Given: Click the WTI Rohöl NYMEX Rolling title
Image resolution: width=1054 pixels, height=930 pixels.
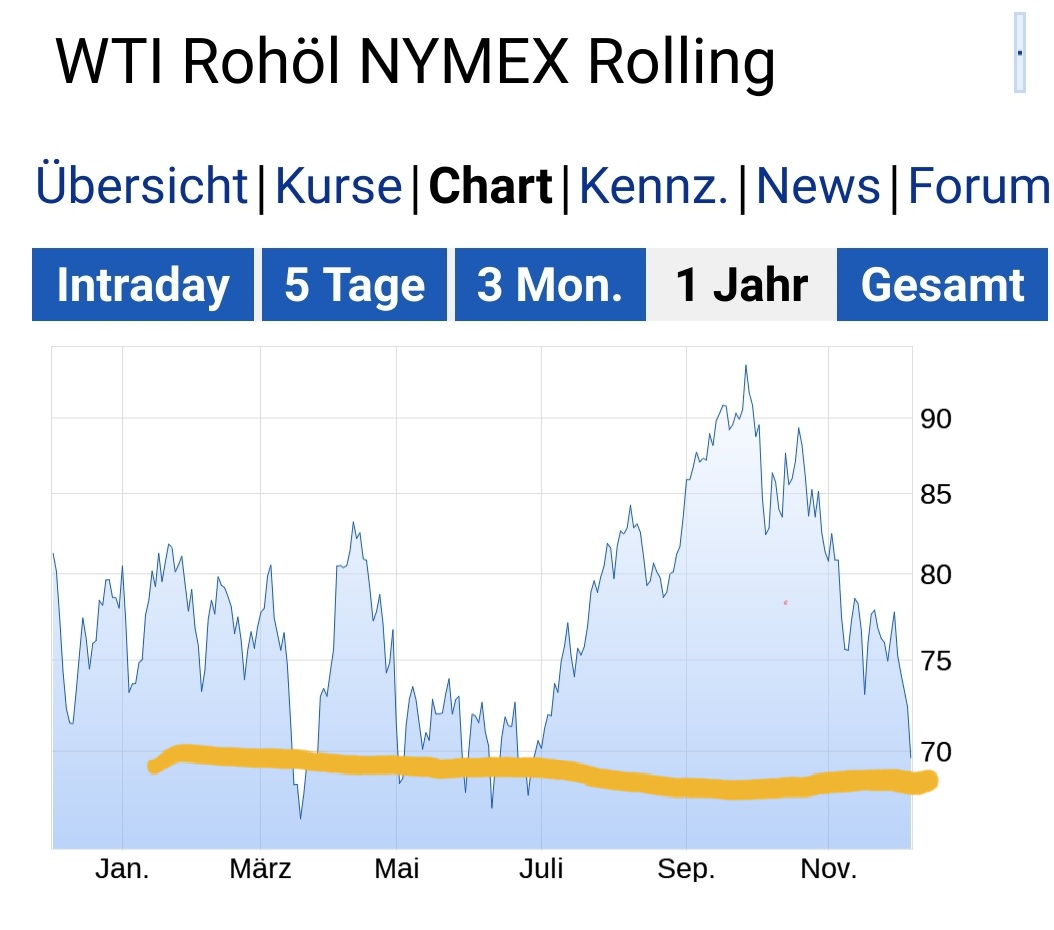Looking at the screenshot, I should point(415,62).
